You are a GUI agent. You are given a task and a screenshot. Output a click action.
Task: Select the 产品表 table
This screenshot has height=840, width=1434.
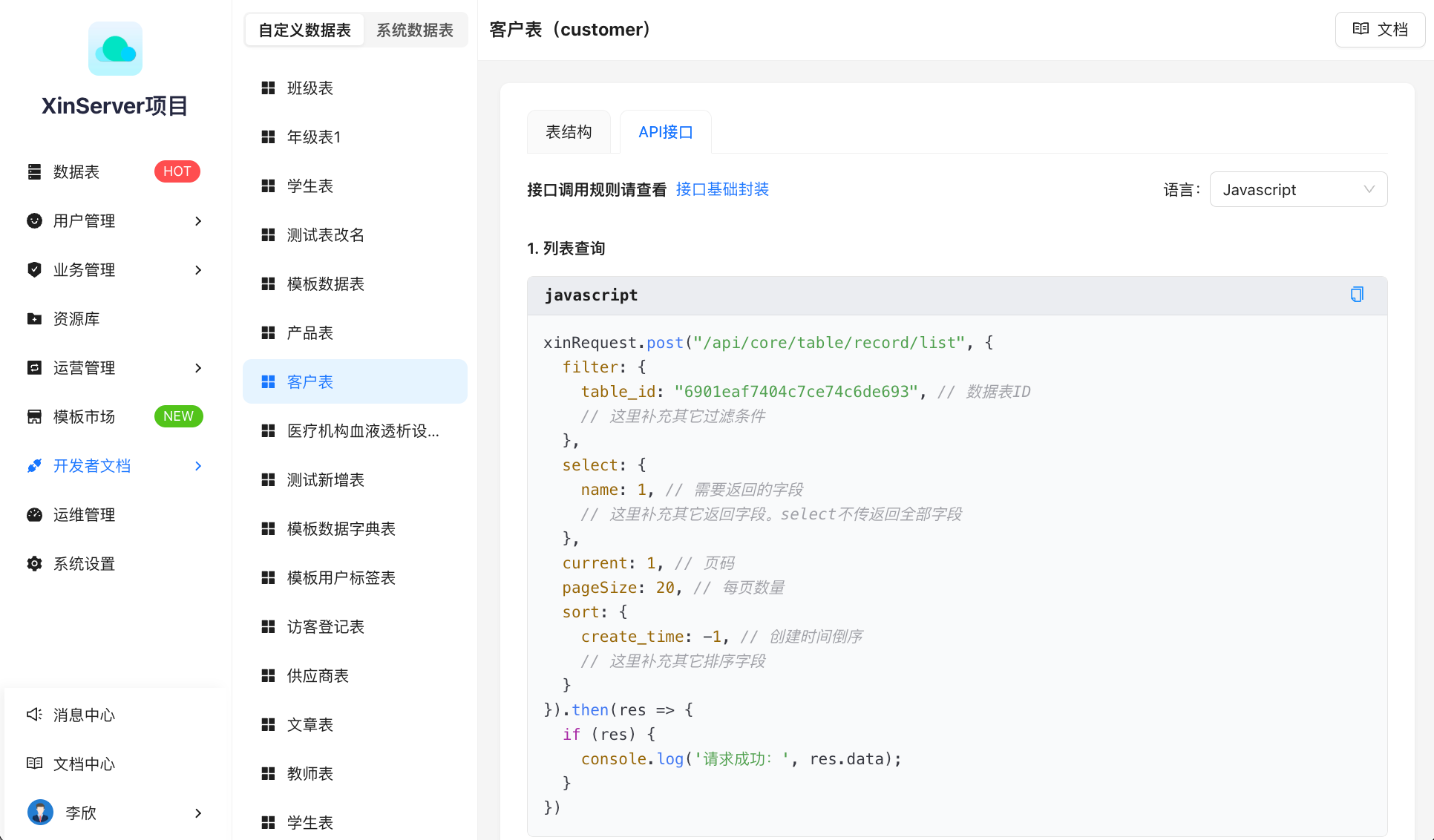(x=310, y=332)
